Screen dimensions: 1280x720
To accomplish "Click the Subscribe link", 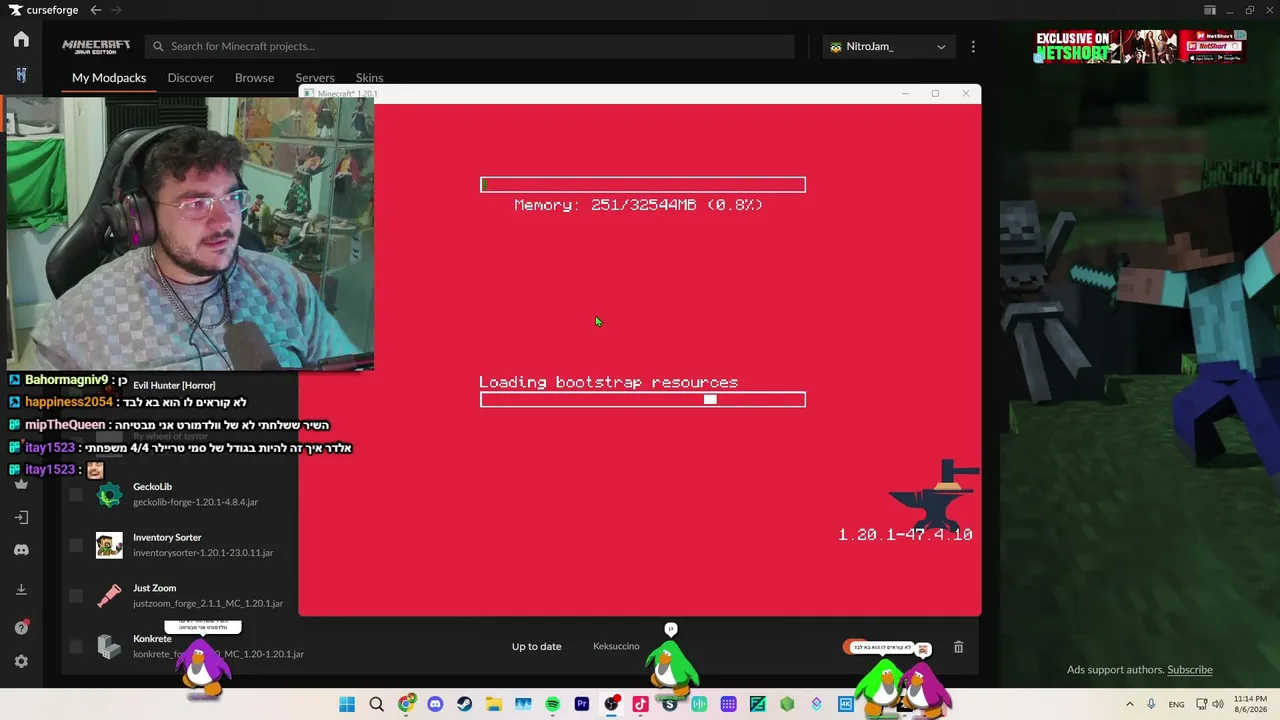I will [1190, 670].
